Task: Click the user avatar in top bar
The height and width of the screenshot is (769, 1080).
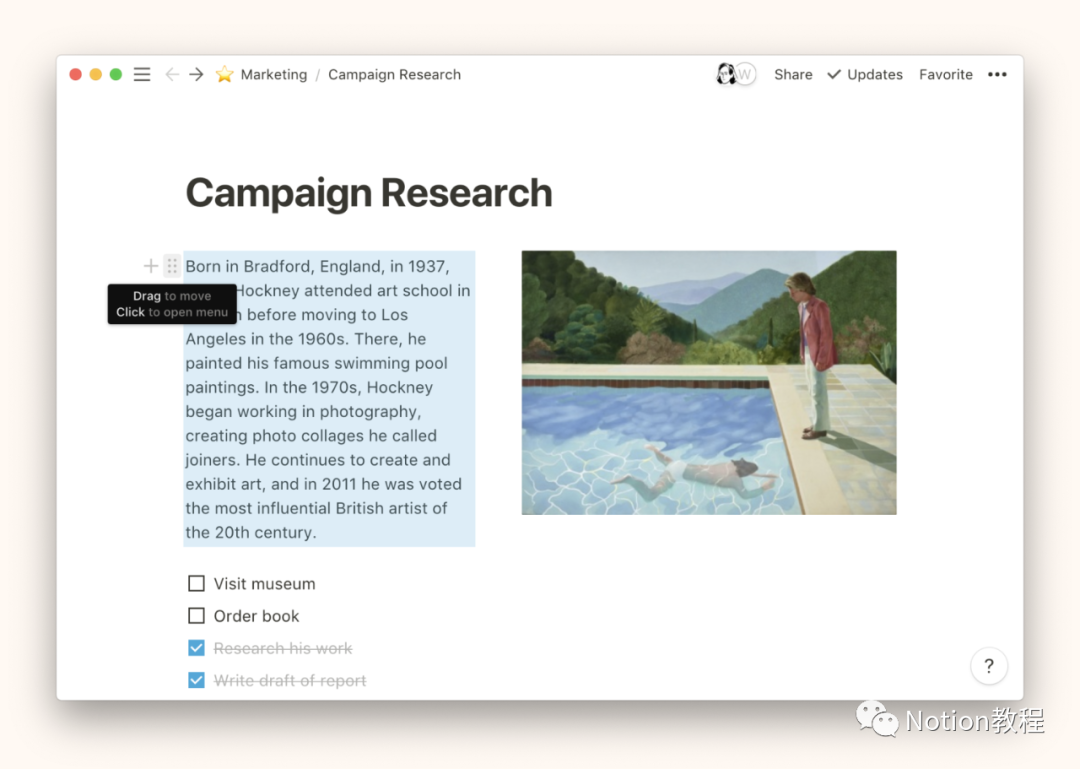Action: 727,75
